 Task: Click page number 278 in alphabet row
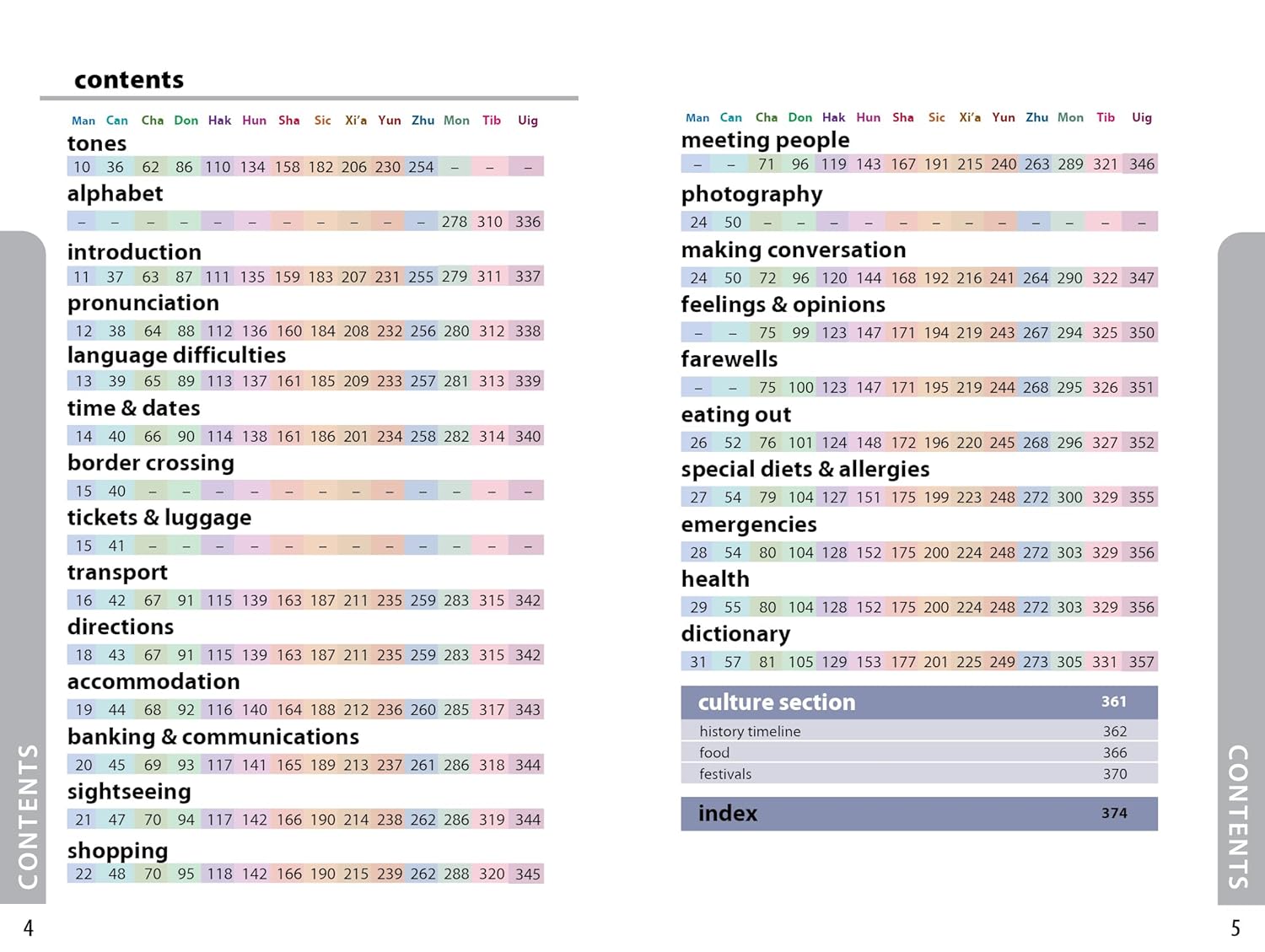point(454,222)
